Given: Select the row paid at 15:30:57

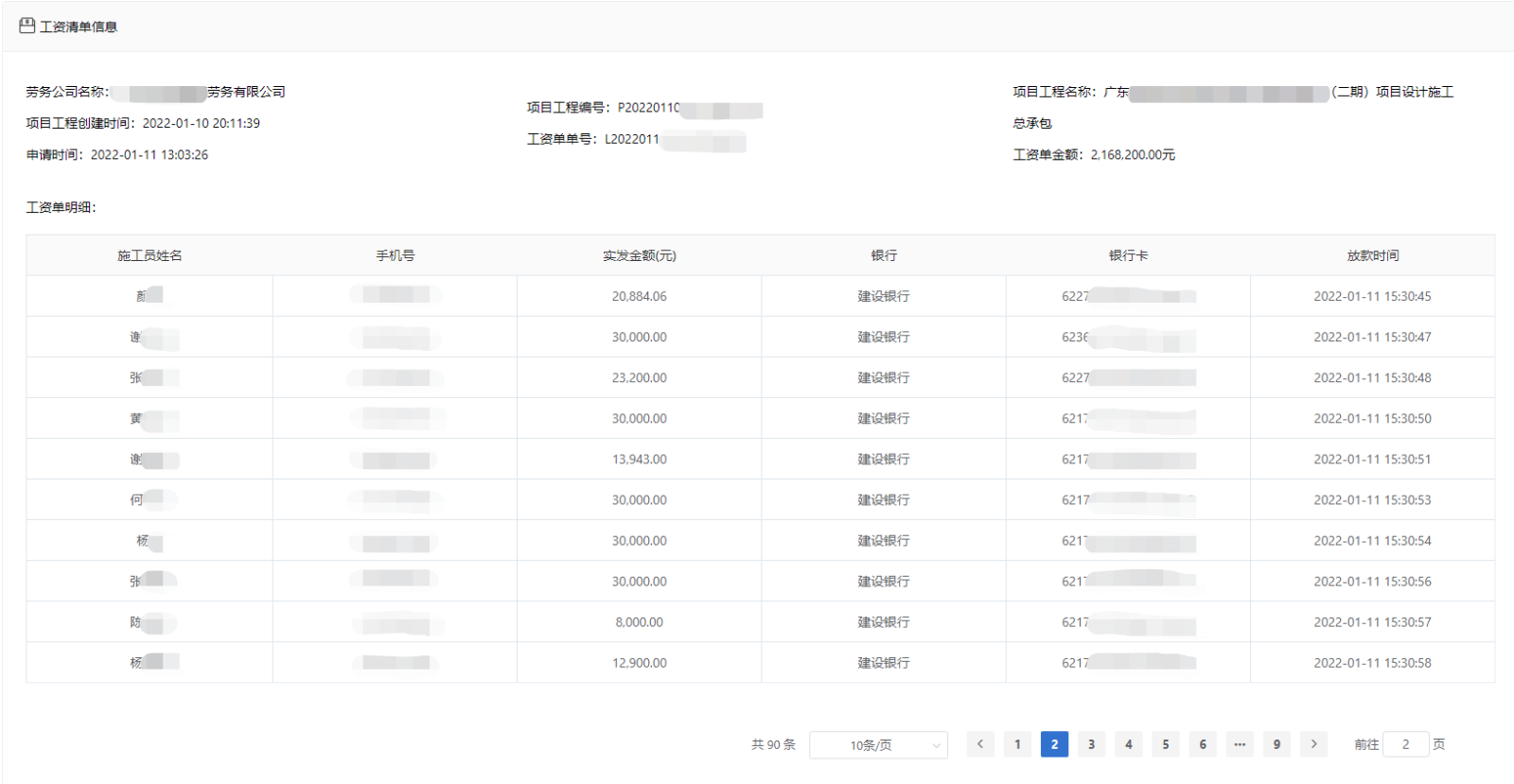Looking at the screenshot, I should pos(1372,622).
